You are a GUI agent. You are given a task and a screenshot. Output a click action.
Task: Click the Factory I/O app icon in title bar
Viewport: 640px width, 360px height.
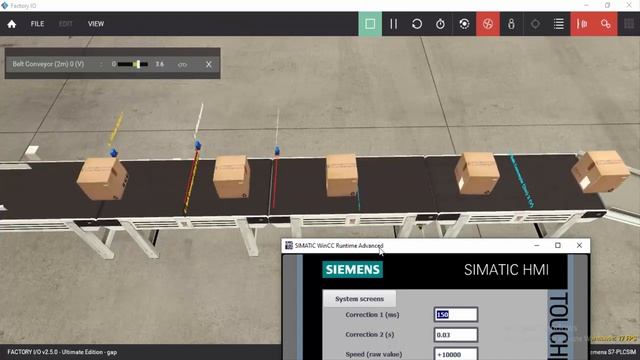click(4, 6)
